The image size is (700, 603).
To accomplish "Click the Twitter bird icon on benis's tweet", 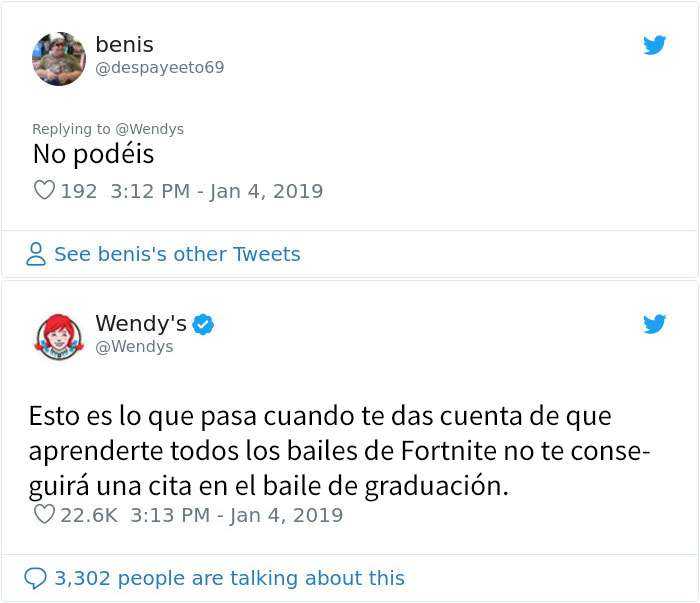I will 654,45.
